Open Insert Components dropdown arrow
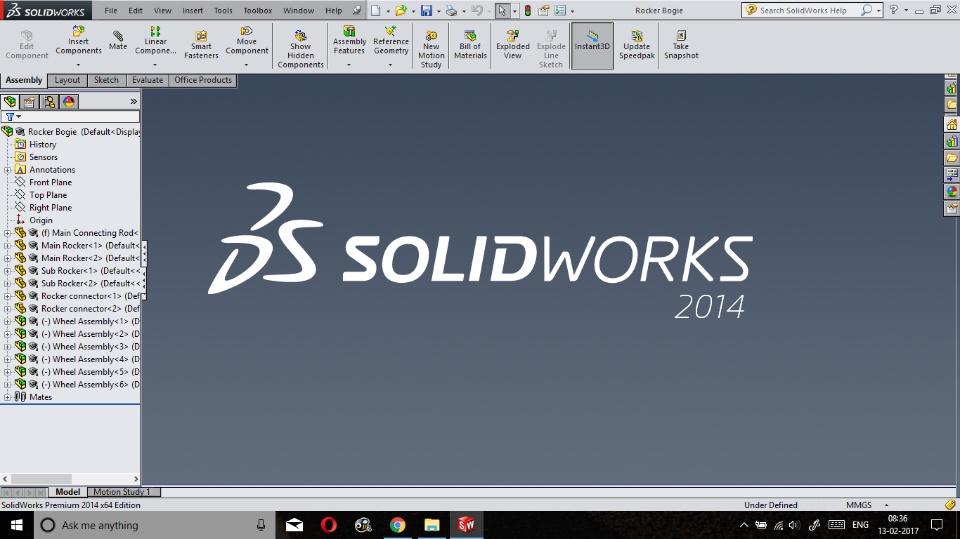960x539 pixels. [78, 64]
